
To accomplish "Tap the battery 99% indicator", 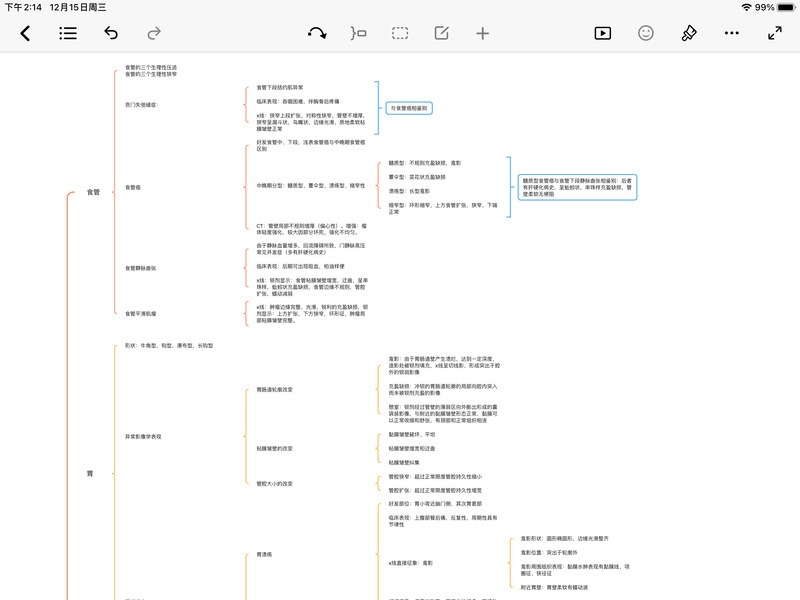I will tap(774, 7).
